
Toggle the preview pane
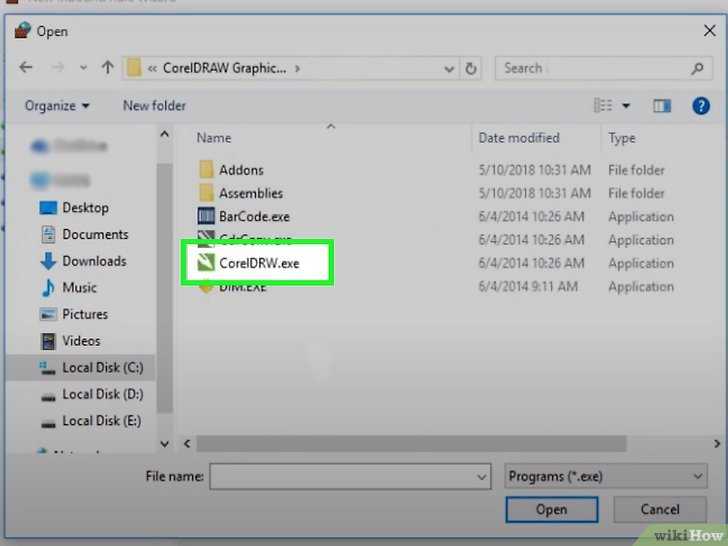[x=662, y=106]
